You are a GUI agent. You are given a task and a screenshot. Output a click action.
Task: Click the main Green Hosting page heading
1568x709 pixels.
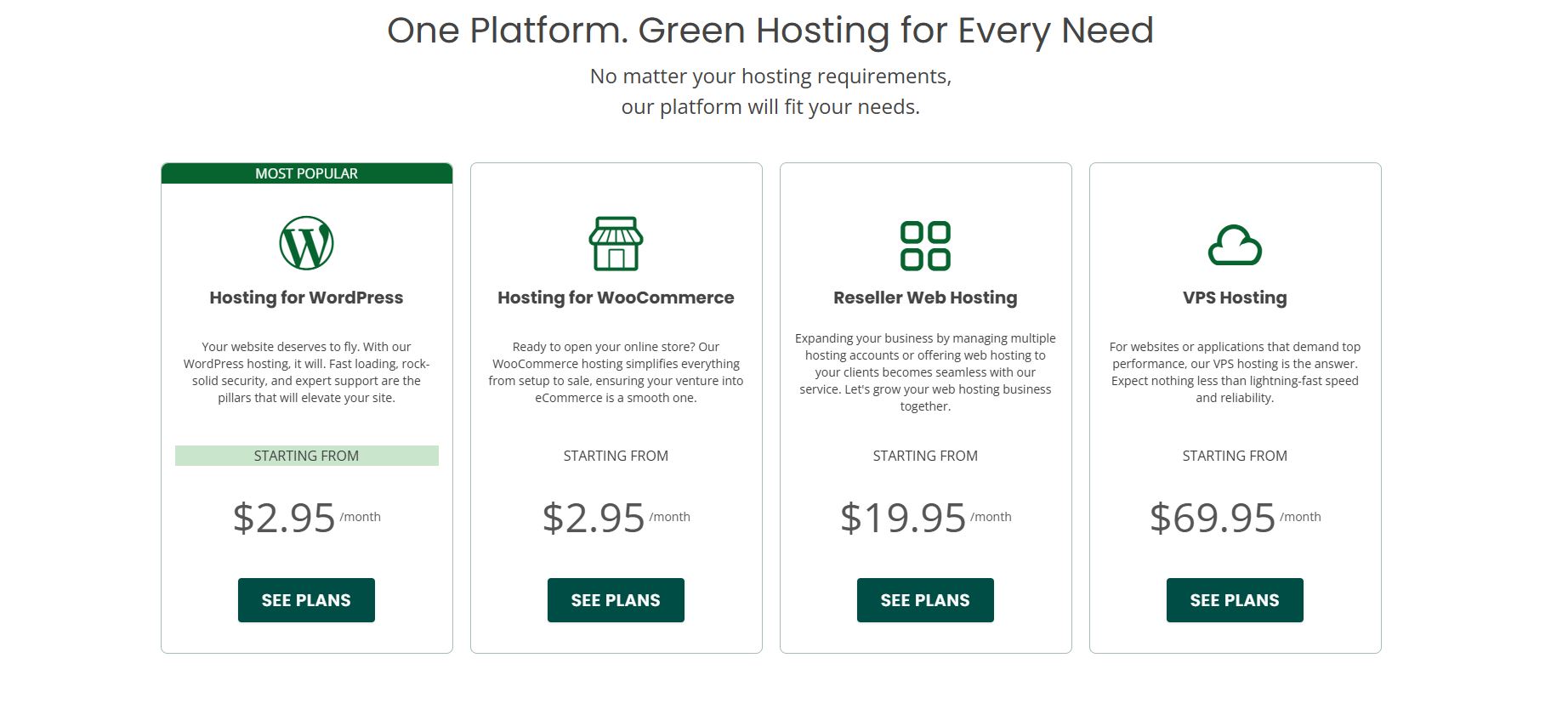(x=770, y=31)
